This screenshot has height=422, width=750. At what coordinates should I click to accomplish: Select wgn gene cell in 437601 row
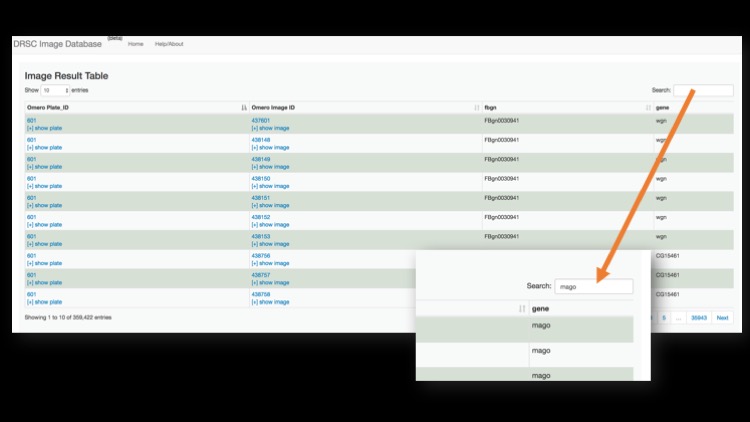point(661,121)
